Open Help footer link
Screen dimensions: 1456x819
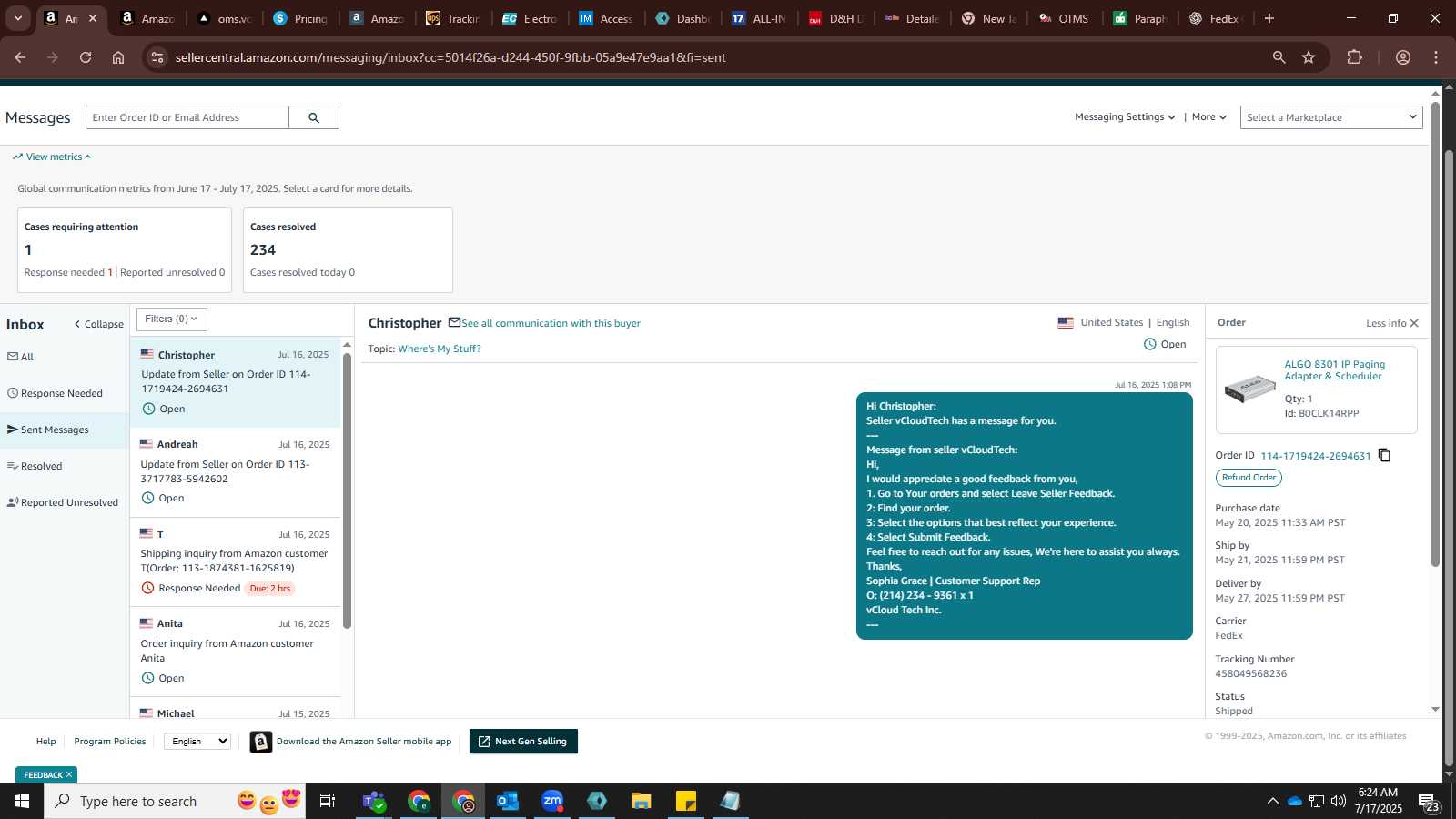(x=45, y=742)
